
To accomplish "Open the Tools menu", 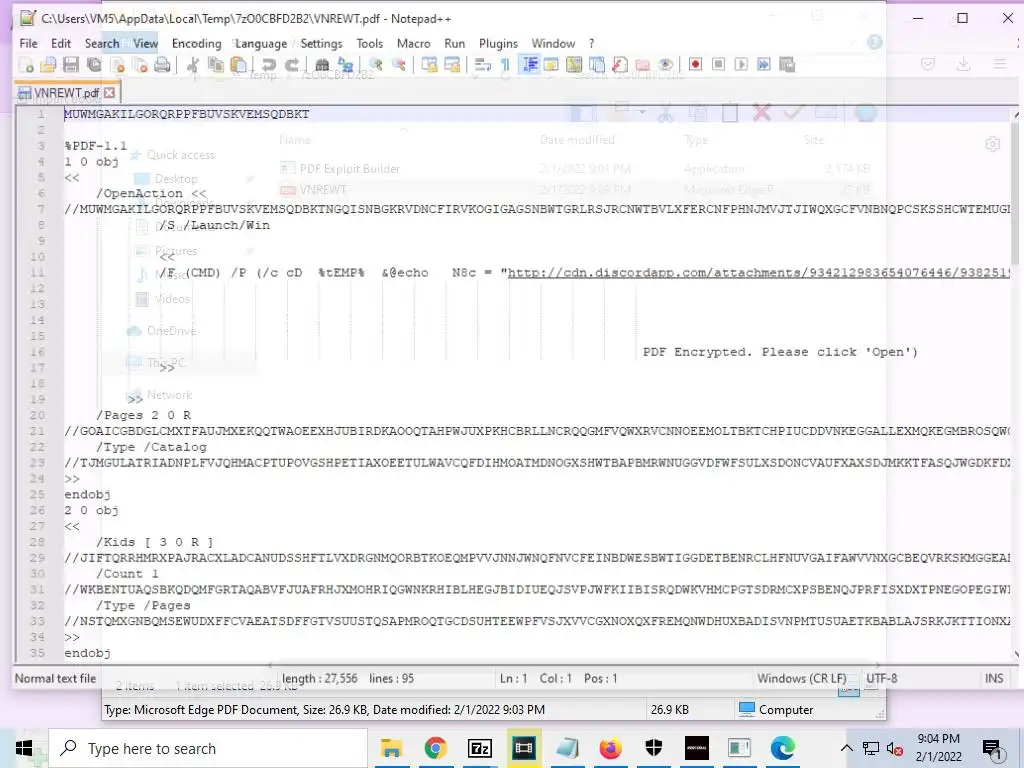I will pos(370,44).
